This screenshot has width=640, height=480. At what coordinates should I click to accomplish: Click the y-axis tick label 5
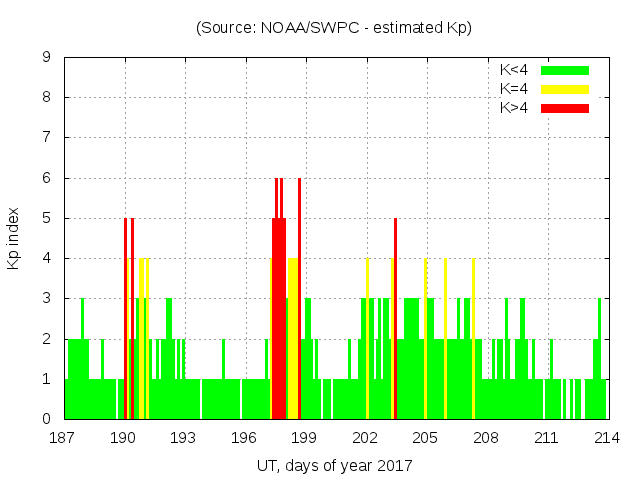pyautogui.click(x=47, y=218)
